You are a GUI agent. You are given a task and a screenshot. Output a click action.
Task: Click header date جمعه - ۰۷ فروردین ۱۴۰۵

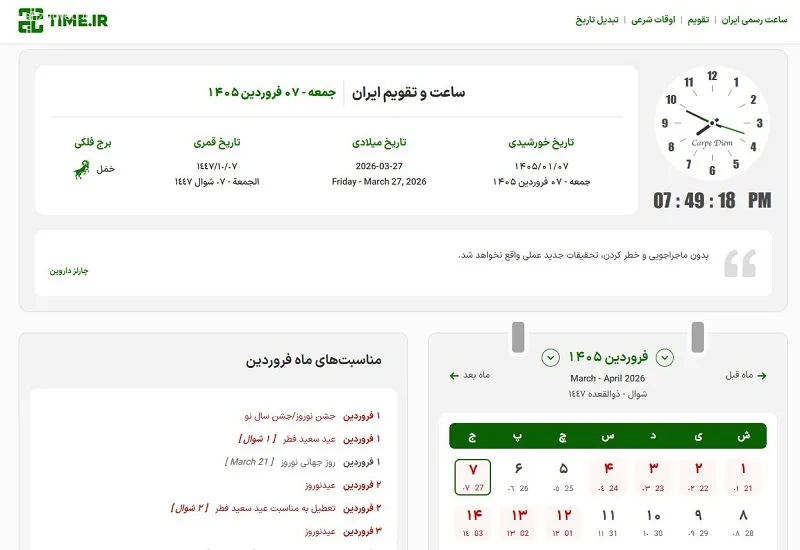coord(272,92)
